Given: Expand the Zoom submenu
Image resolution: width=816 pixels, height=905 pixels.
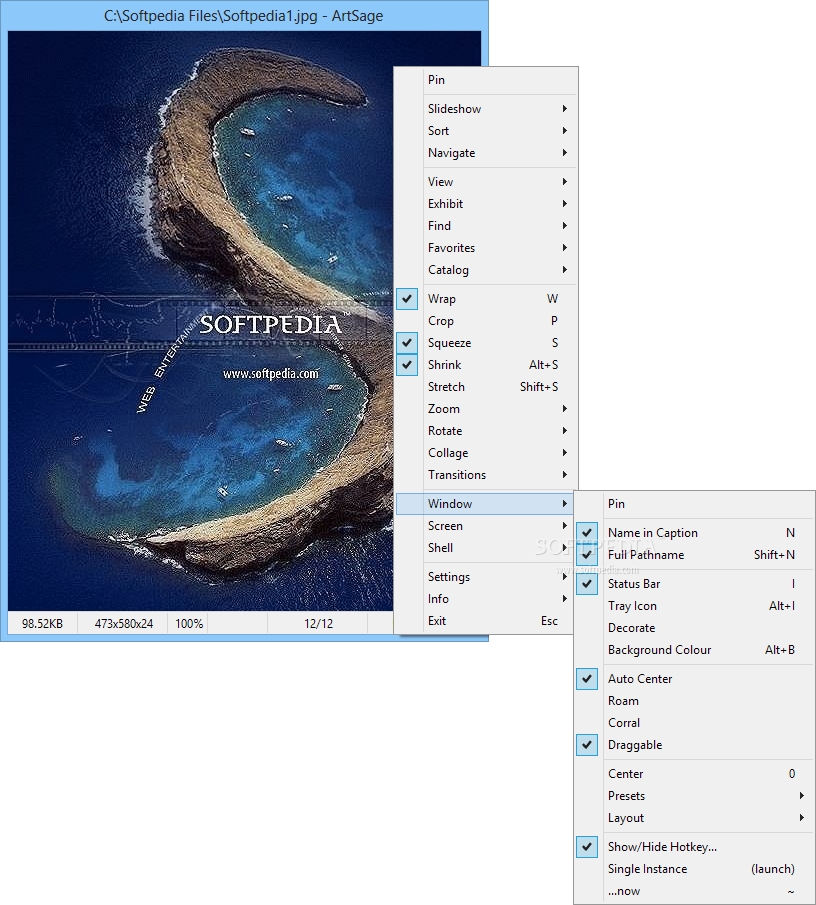Looking at the screenshot, I should coord(486,409).
